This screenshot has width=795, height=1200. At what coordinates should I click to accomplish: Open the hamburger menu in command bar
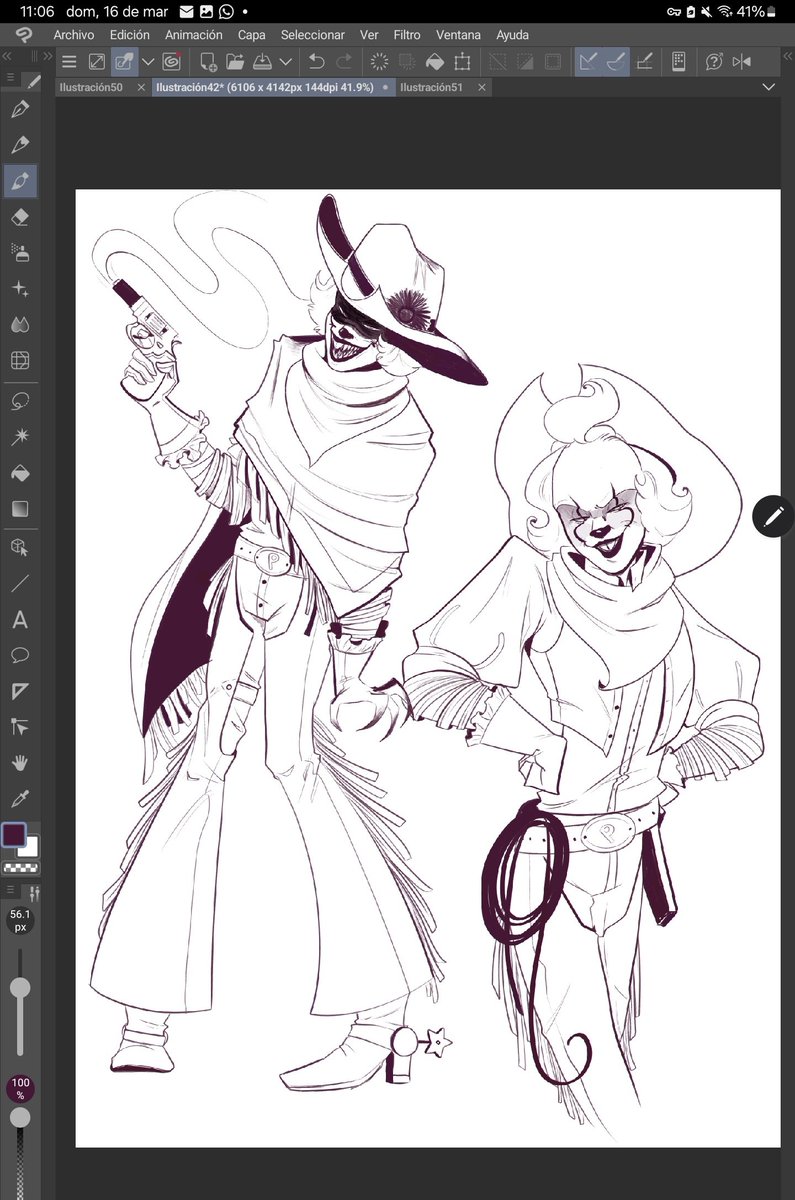click(x=69, y=62)
